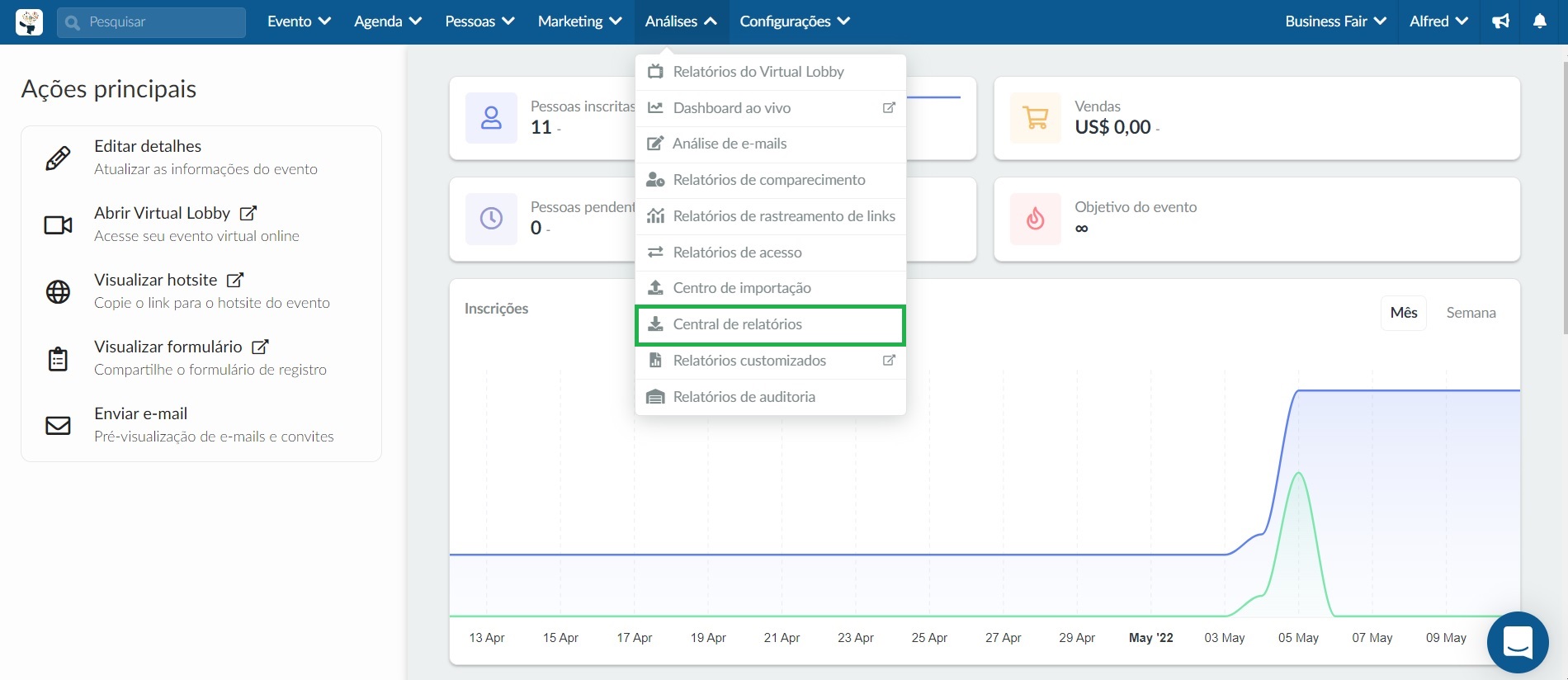Screen dimensions: 1568x680
Task: Expand the Marketing dropdown menu
Action: click(x=579, y=21)
